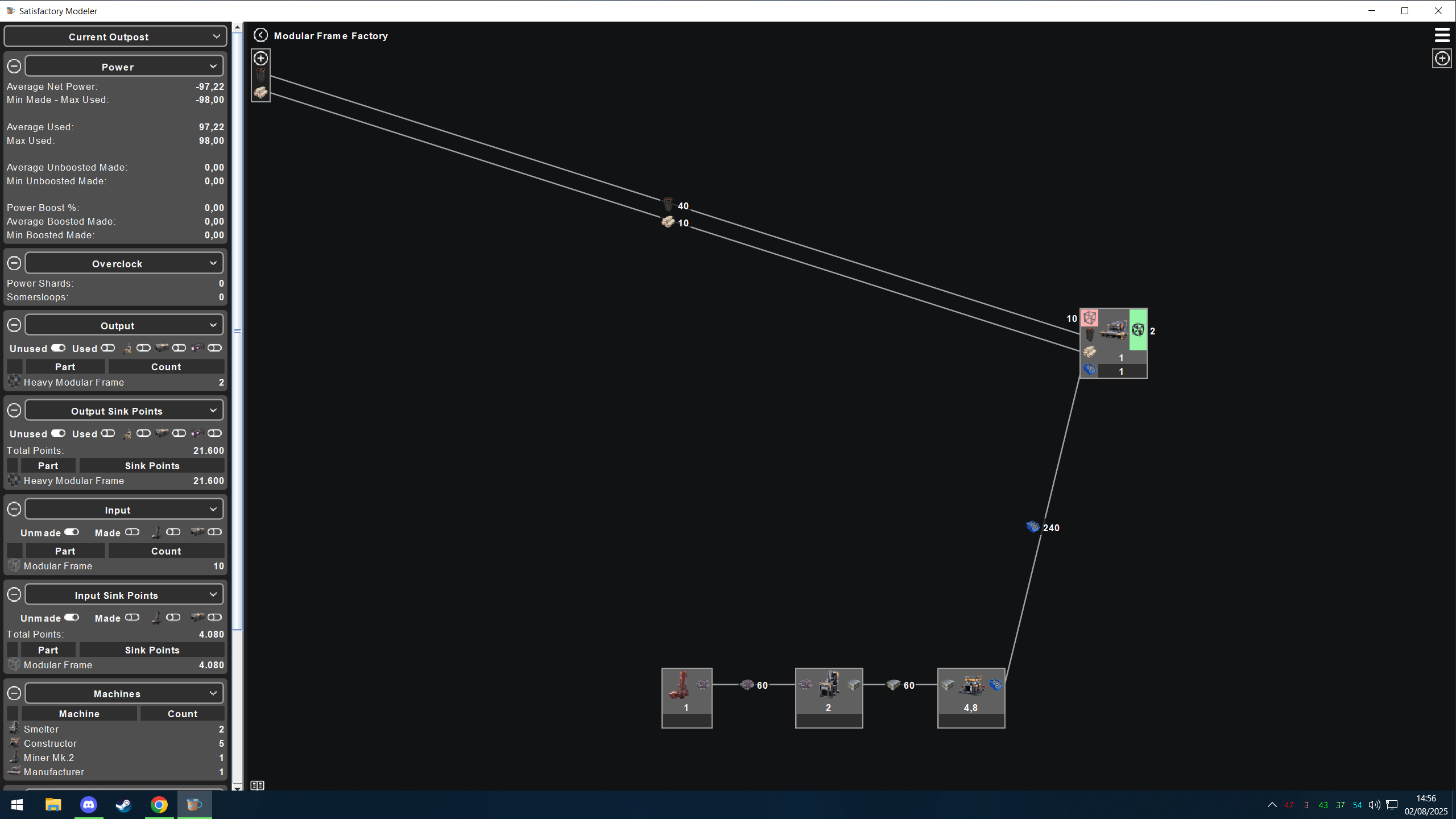Open the Output section dropdown
Screen dimensions: 1456x819
124,325
